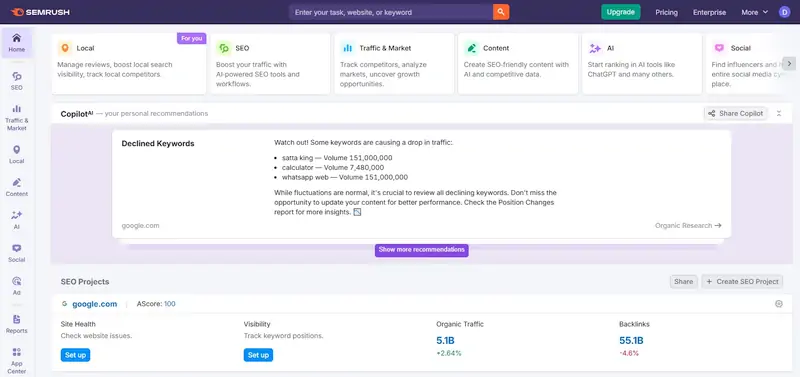Set up Site Health for google.com
The width and height of the screenshot is (800, 377).
tap(76, 355)
